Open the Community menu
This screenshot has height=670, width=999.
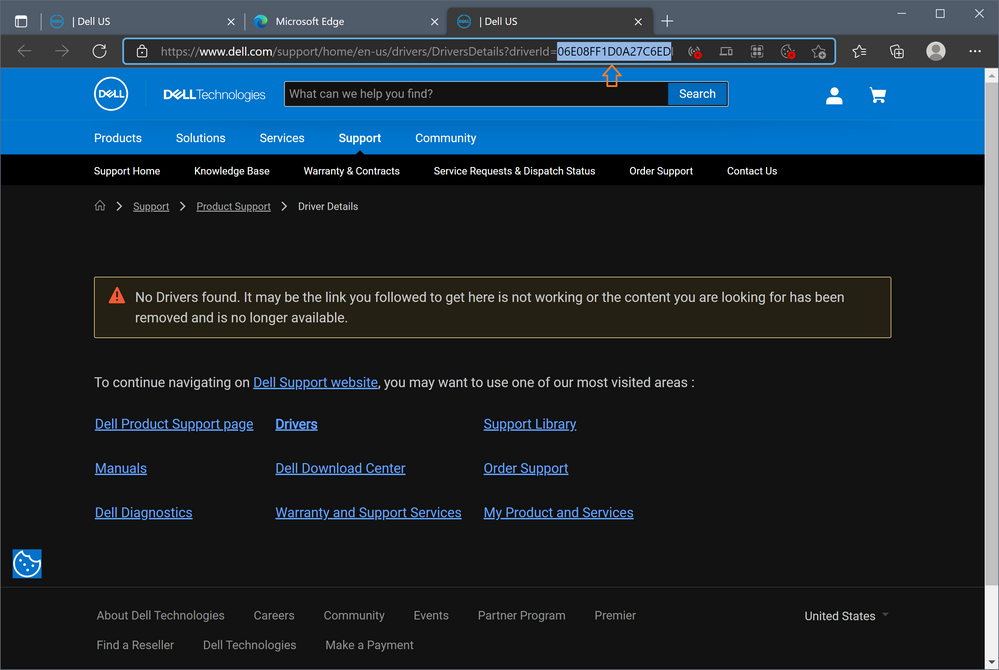point(445,138)
